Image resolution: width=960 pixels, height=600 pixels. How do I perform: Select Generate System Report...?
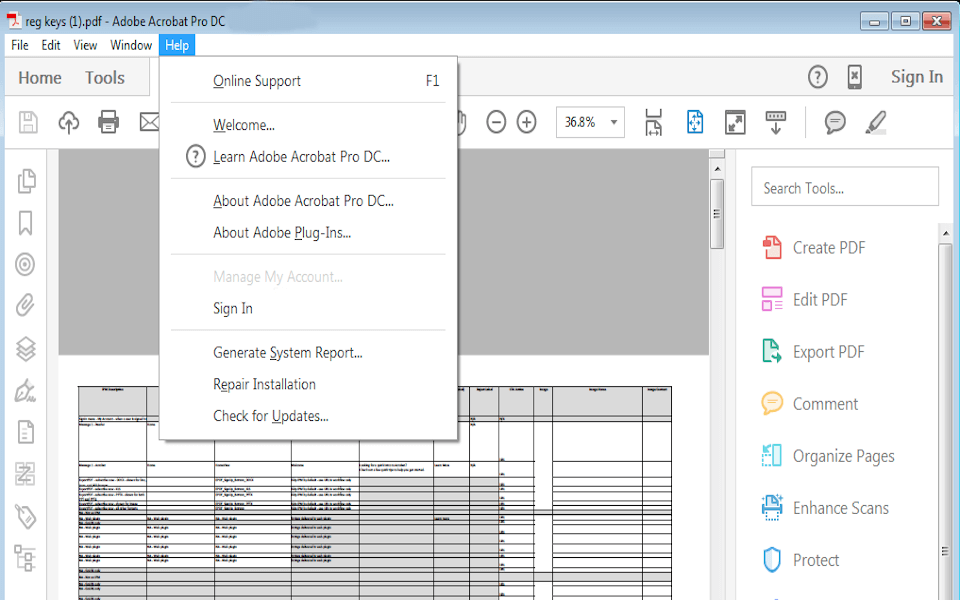[x=308, y=353]
